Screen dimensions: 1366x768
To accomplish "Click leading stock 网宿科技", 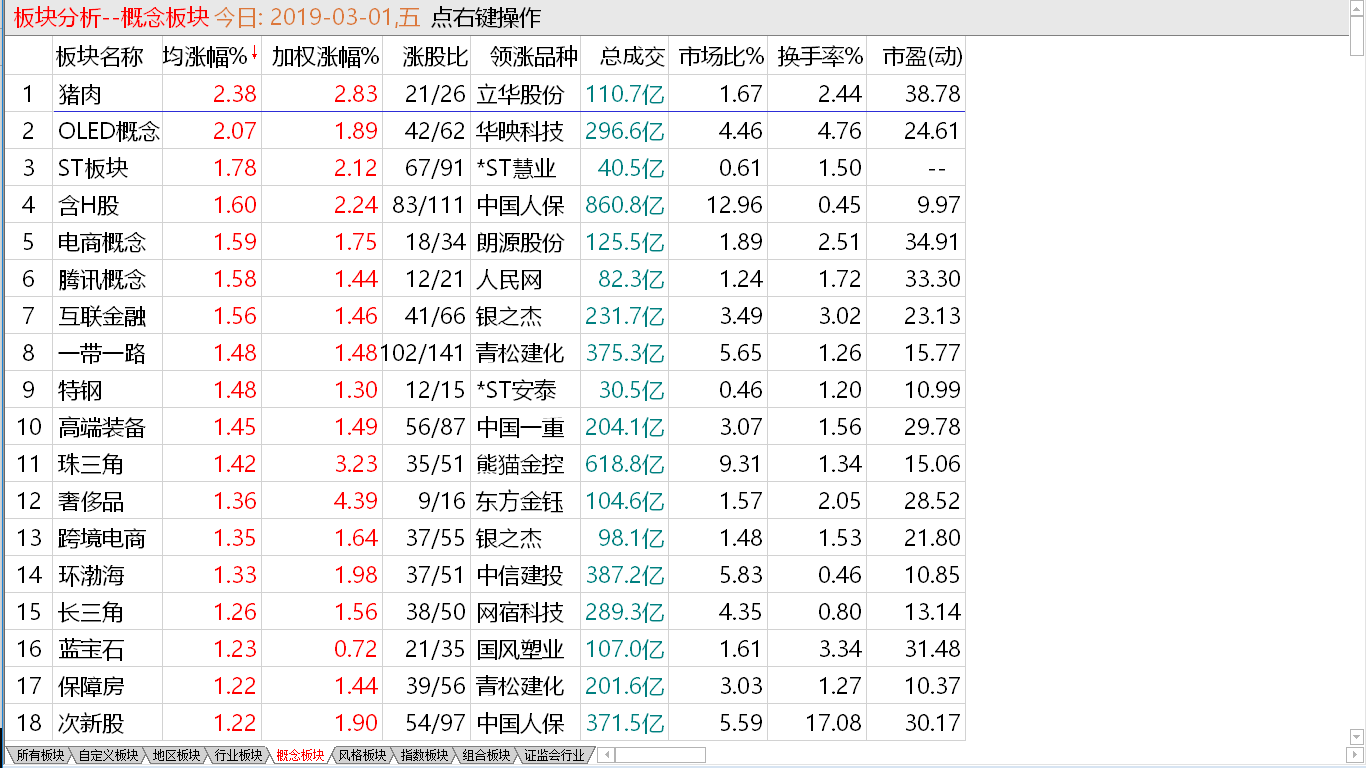I will 520,612.
